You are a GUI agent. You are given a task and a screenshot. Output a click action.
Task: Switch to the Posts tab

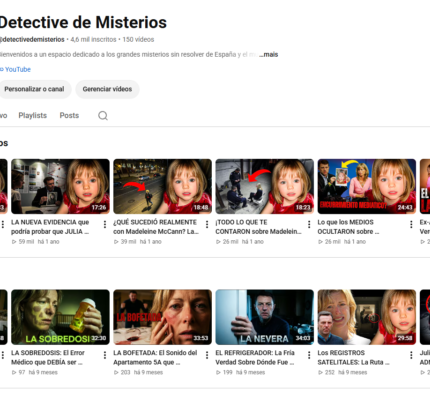[69, 115]
